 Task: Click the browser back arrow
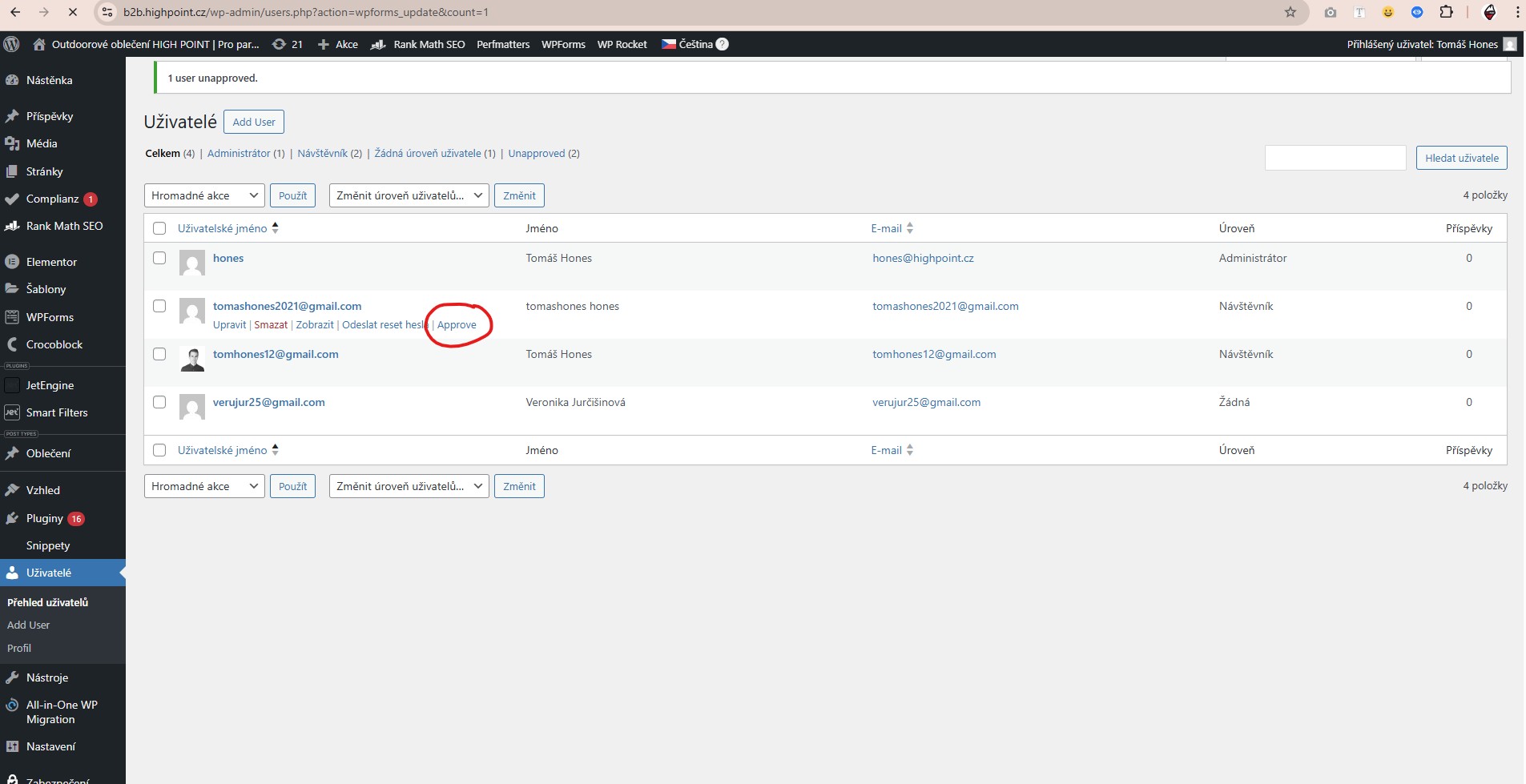[x=15, y=12]
